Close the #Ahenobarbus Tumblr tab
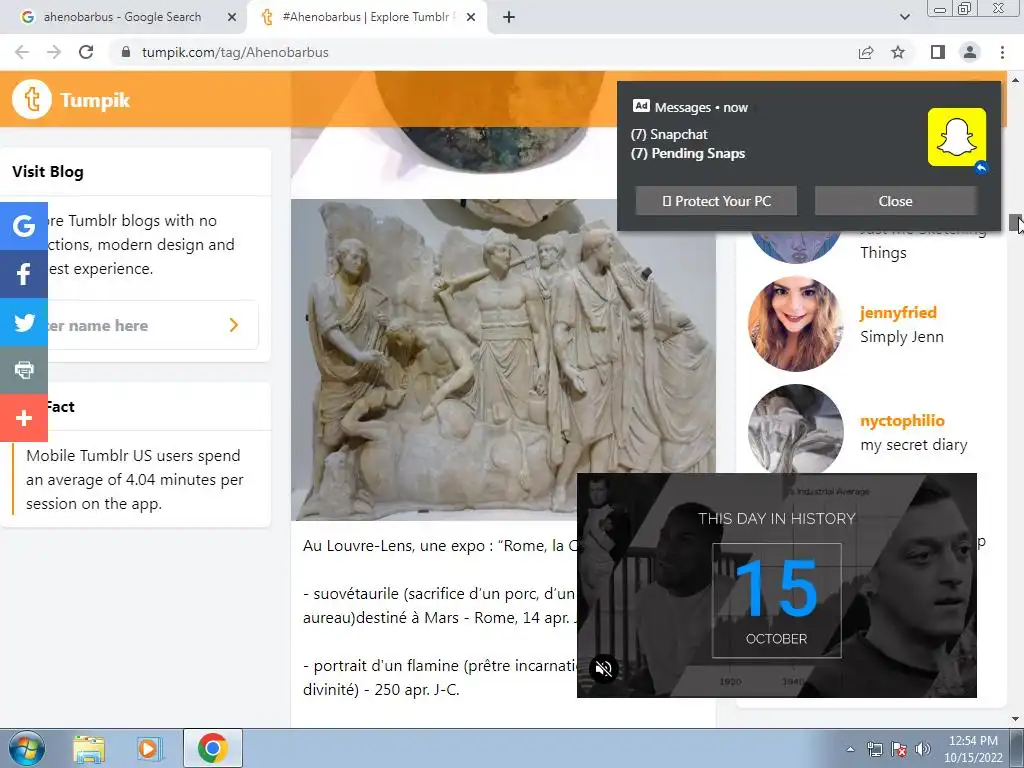The height and width of the screenshot is (768, 1024). tap(471, 18)
